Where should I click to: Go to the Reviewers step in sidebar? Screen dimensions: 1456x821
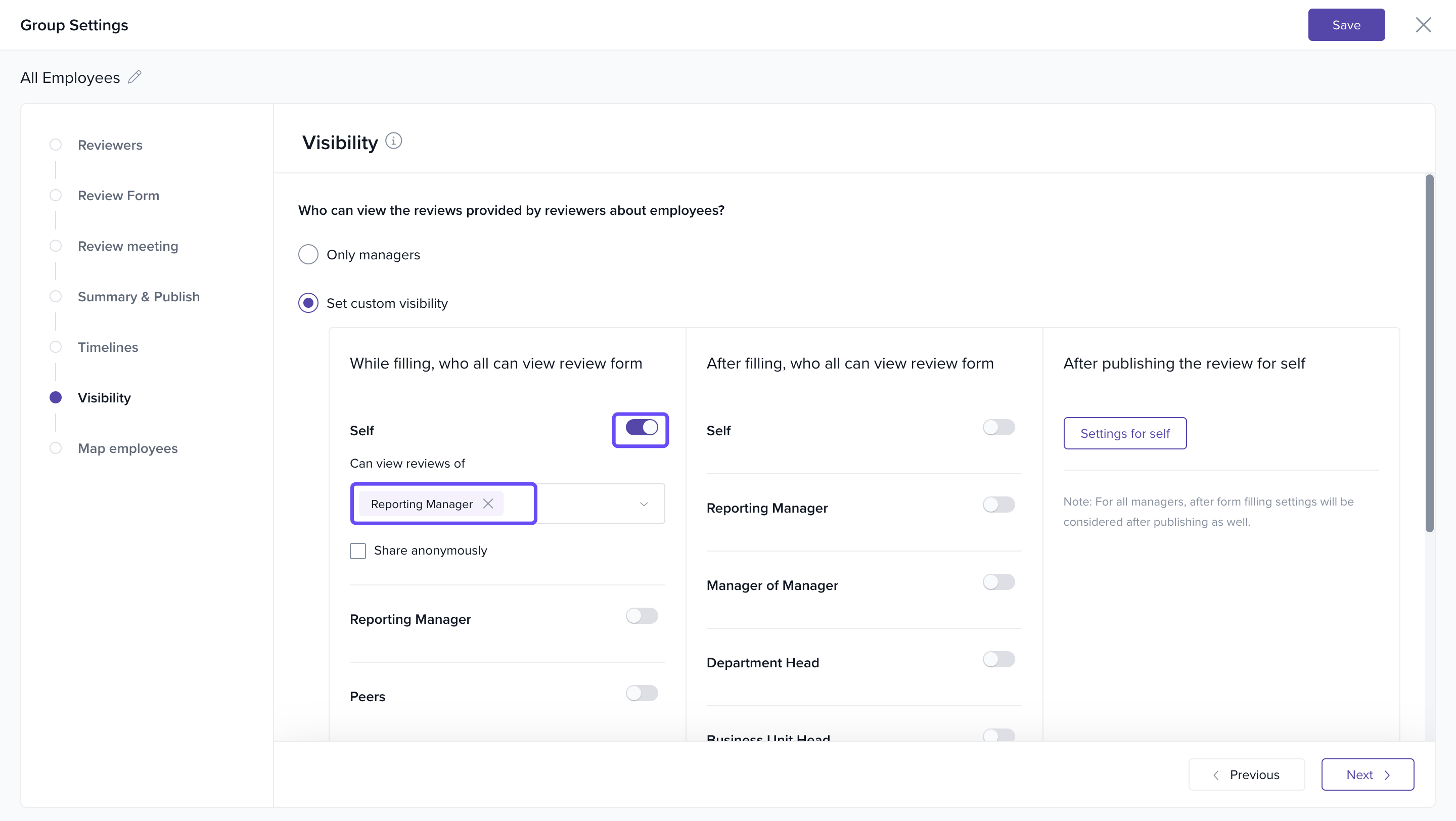tap(110, 145)
